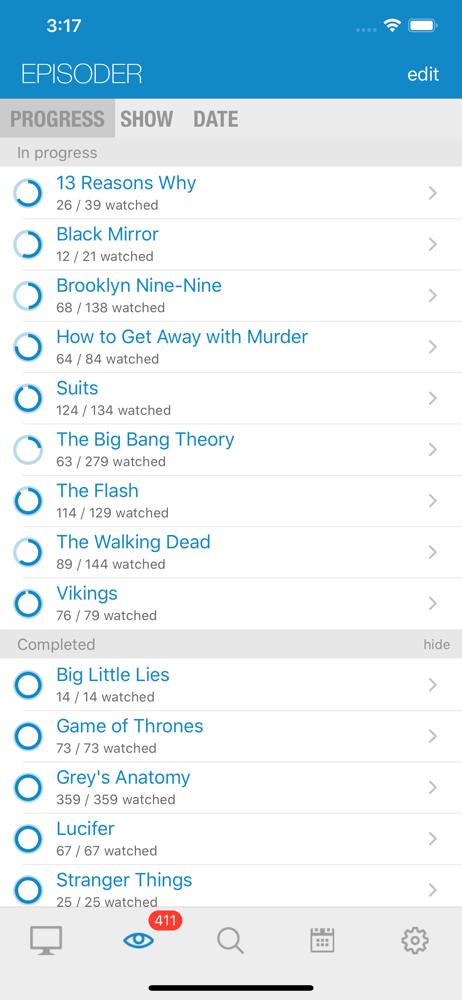
Task: Hide the Completed section
Action: pyautogui.click(x=436, y=645)
